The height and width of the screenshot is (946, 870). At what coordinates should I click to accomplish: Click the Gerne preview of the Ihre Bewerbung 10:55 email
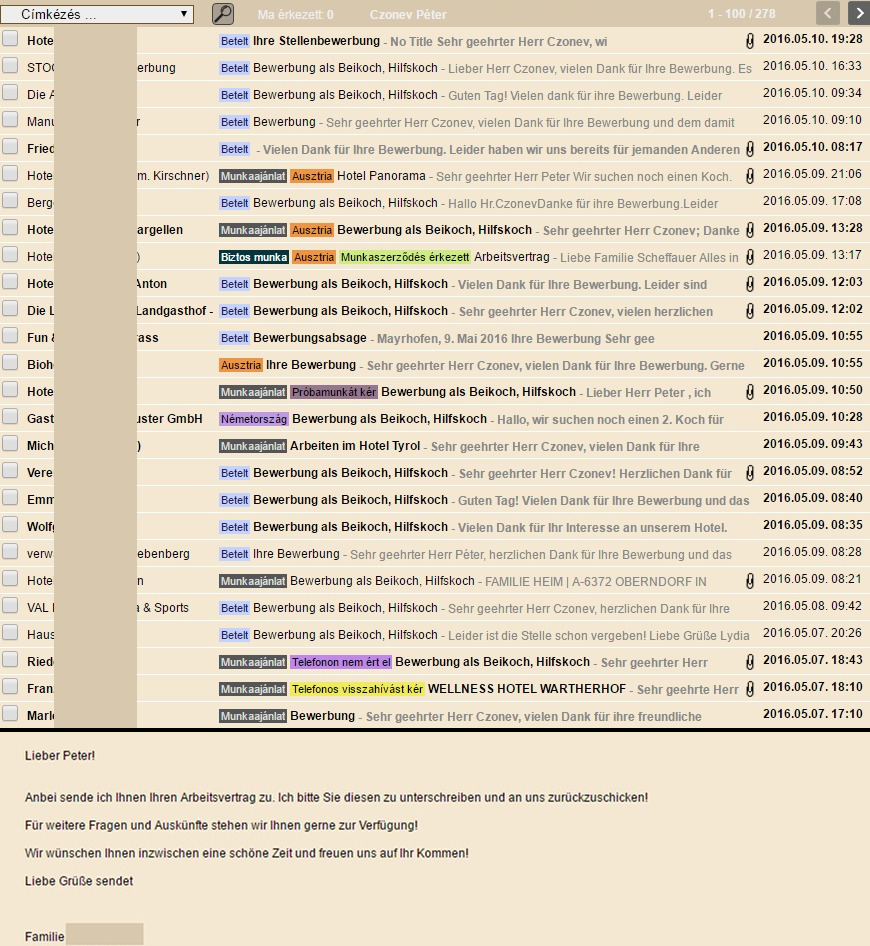(556, 366)
